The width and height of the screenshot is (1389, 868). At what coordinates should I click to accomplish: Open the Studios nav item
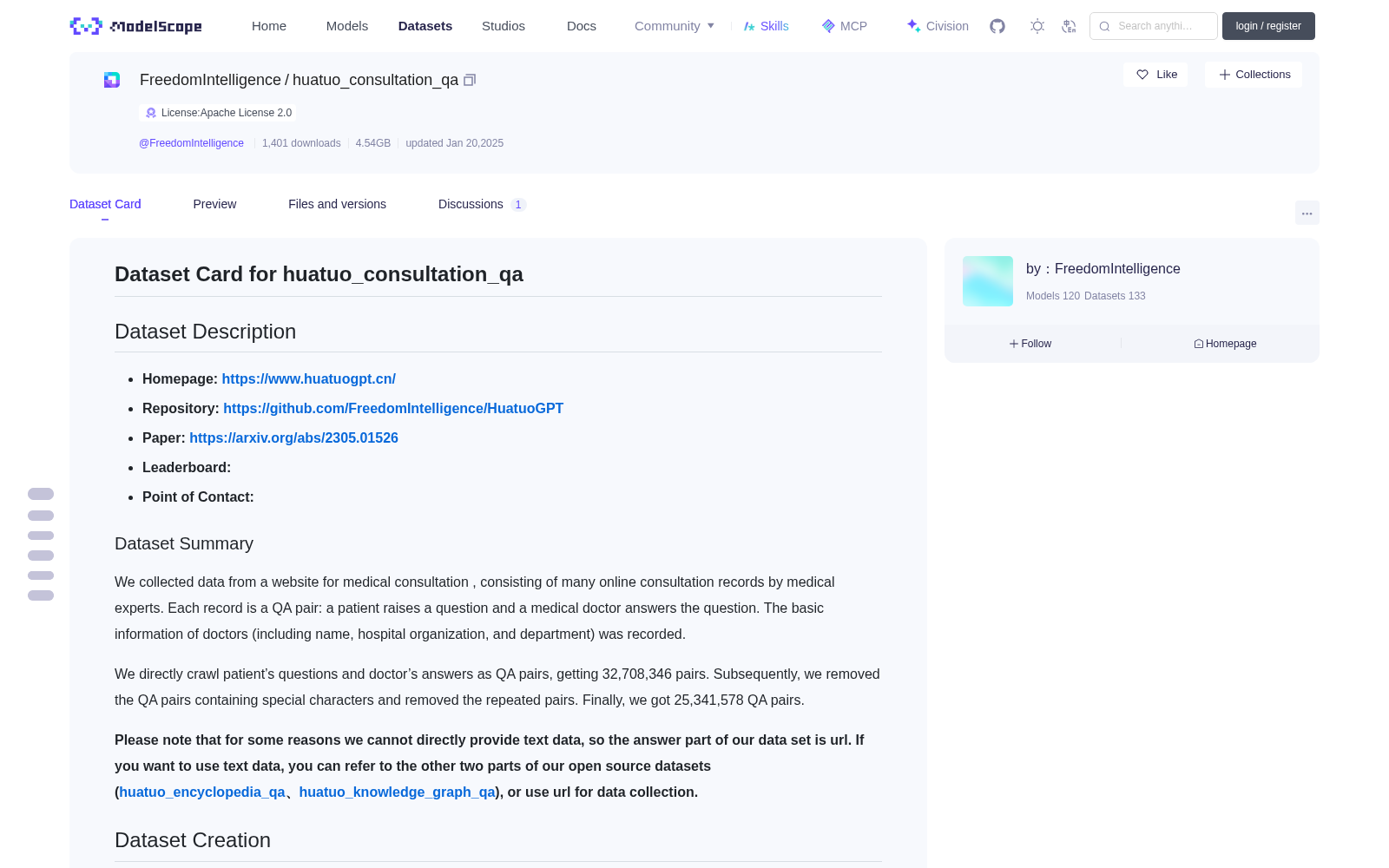[x=504, y=26]
